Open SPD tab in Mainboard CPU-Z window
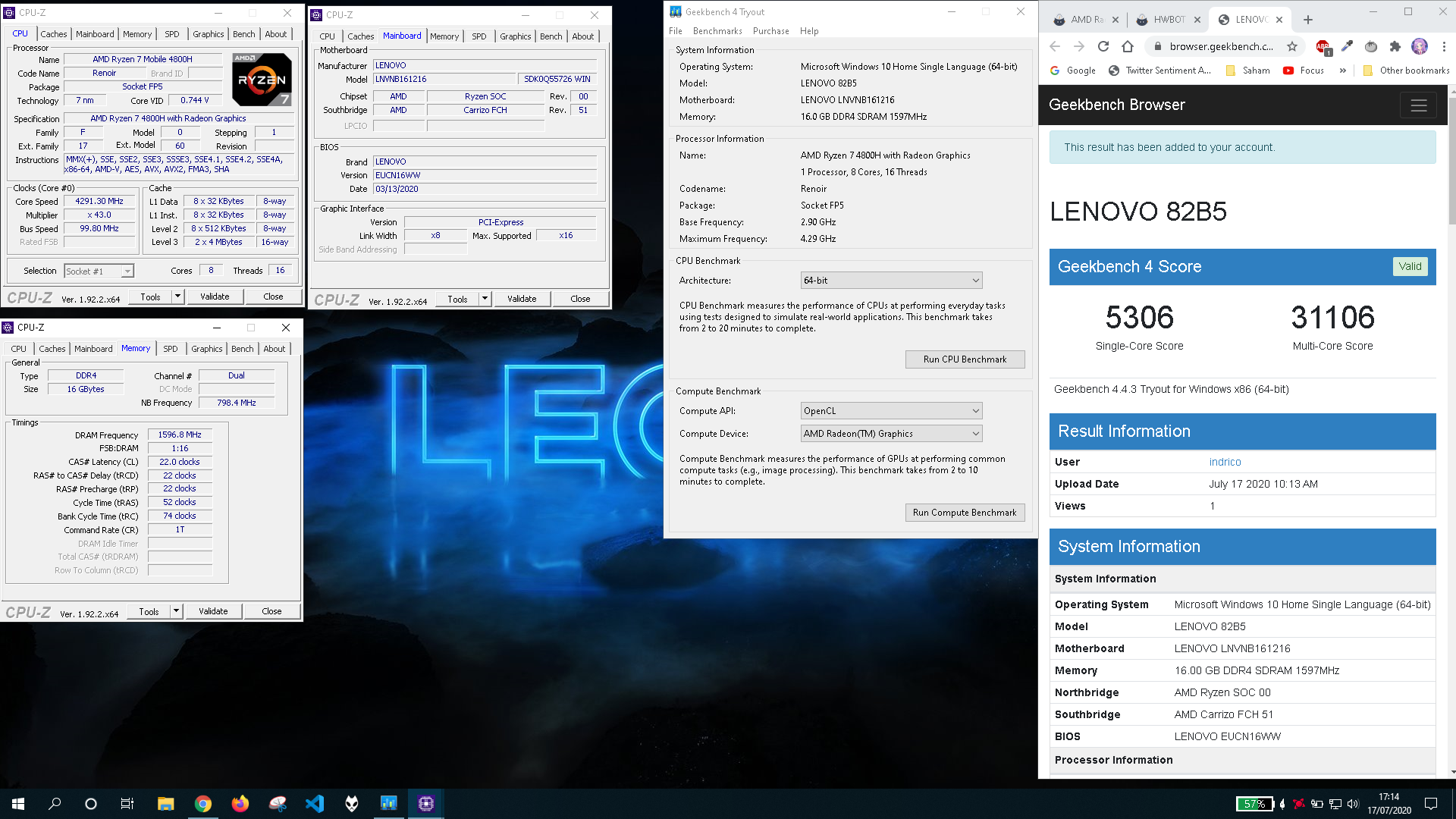This screenshot has width=1456, height=819. tap(479, 36)
